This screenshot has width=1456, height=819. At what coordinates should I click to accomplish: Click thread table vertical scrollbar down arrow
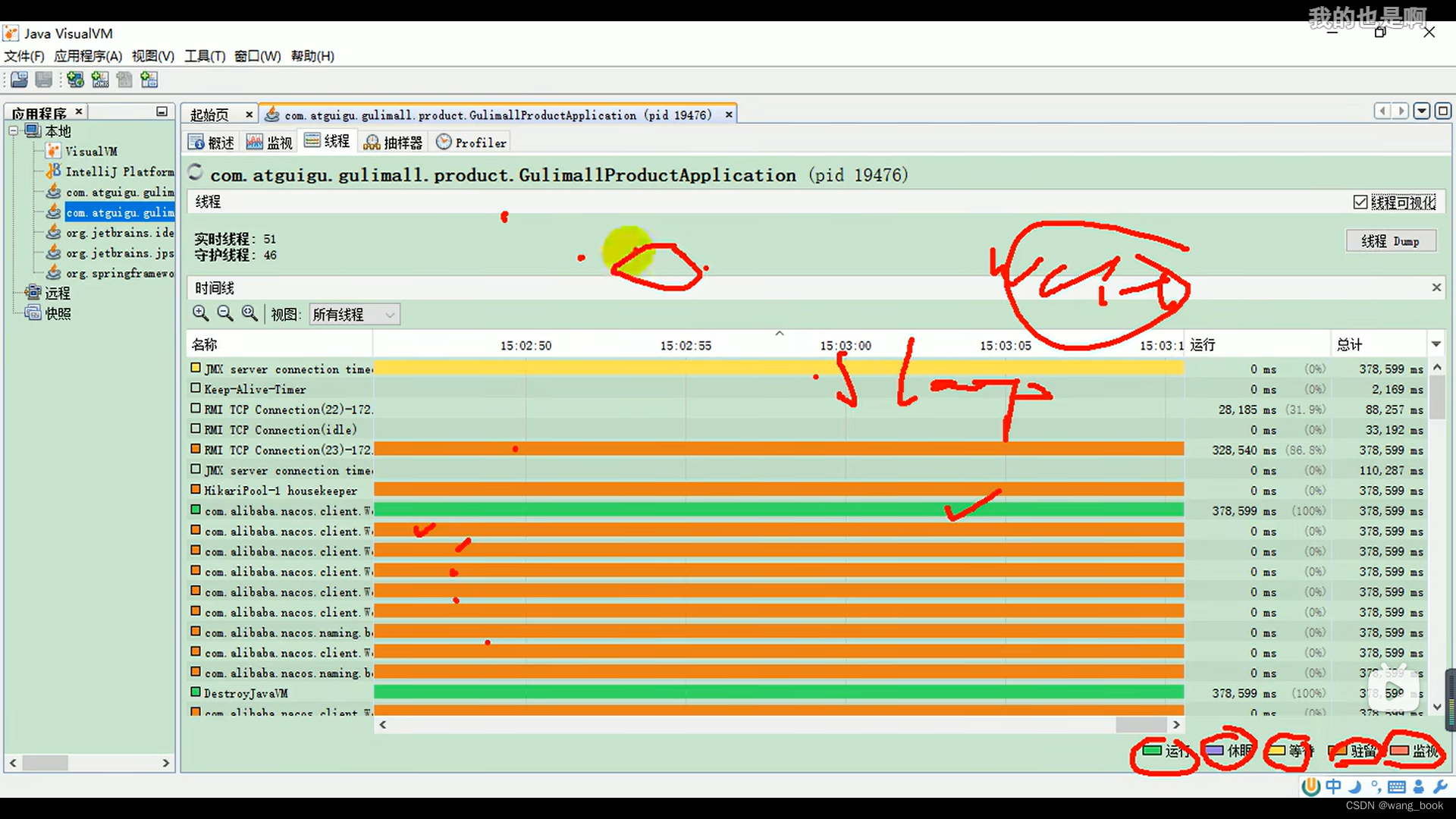pos(1437,707)
